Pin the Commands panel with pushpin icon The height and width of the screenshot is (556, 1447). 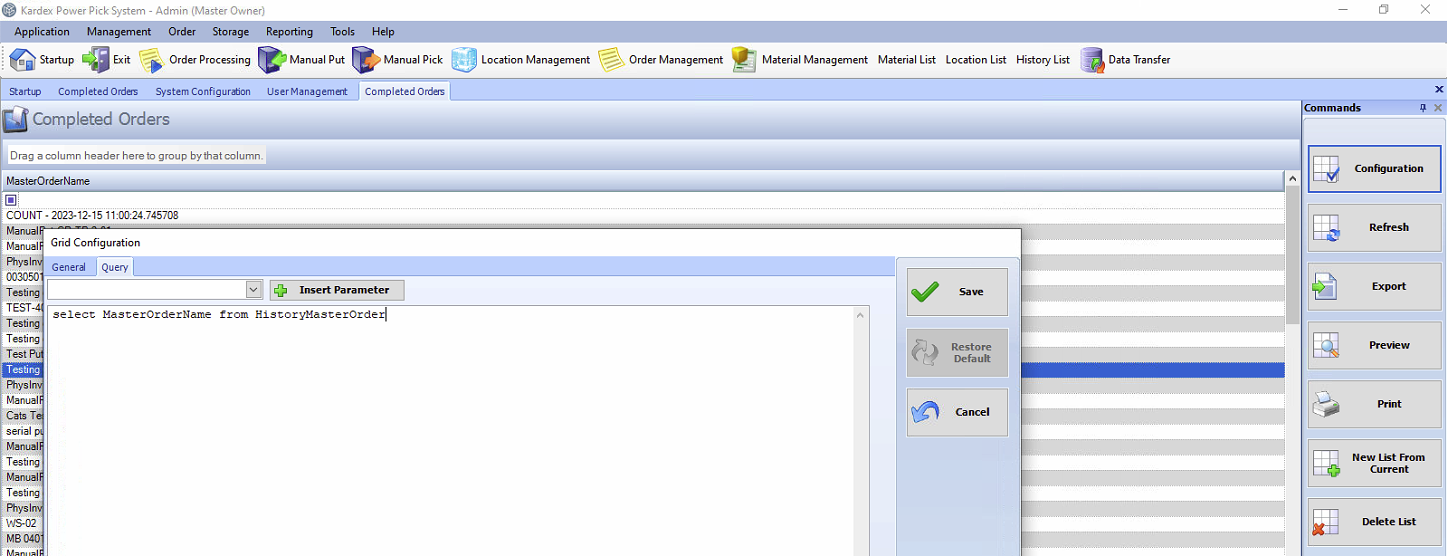(x=1422, y=108)
